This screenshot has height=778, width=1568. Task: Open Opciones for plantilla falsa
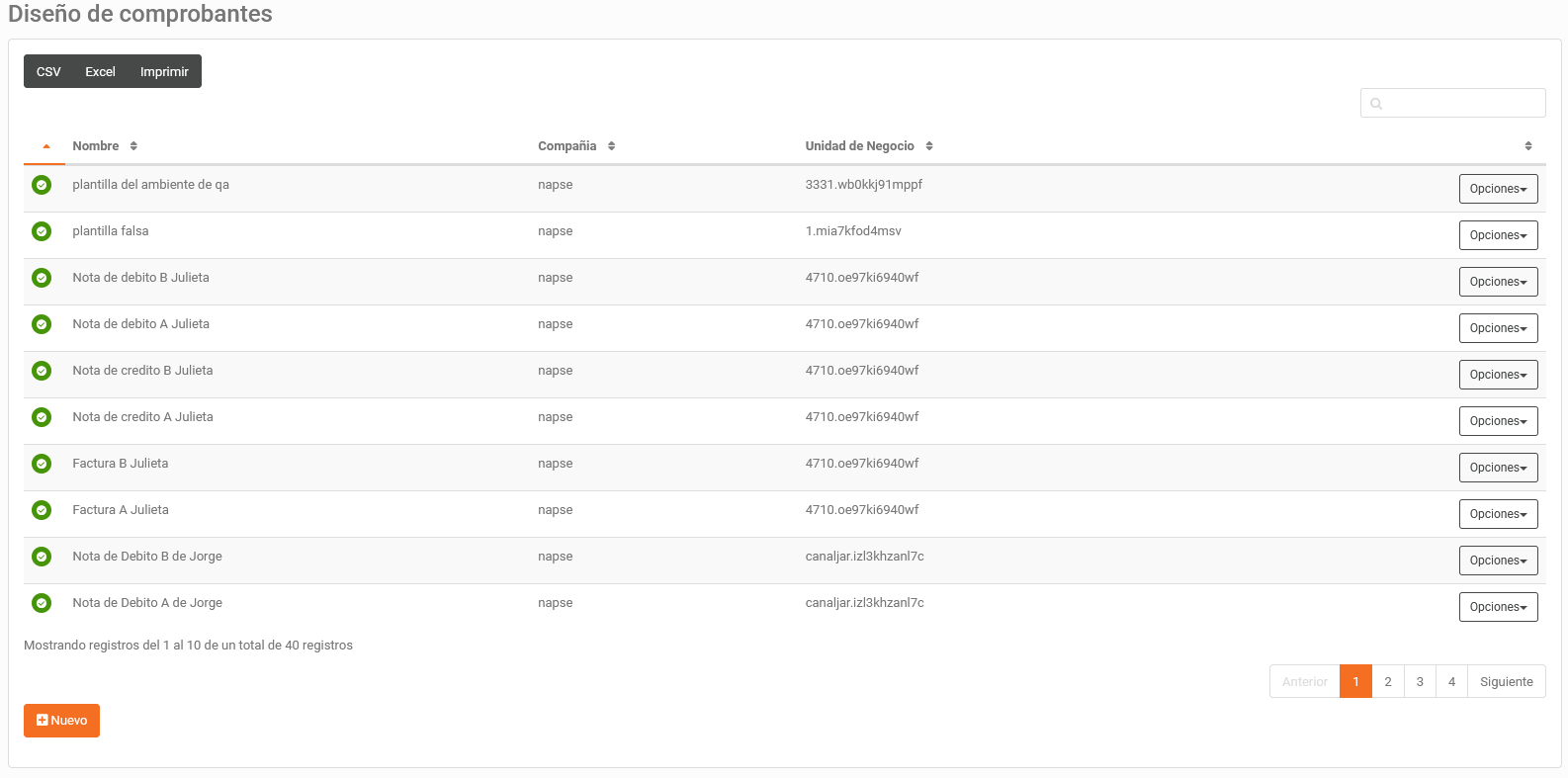click(1498, 235)
